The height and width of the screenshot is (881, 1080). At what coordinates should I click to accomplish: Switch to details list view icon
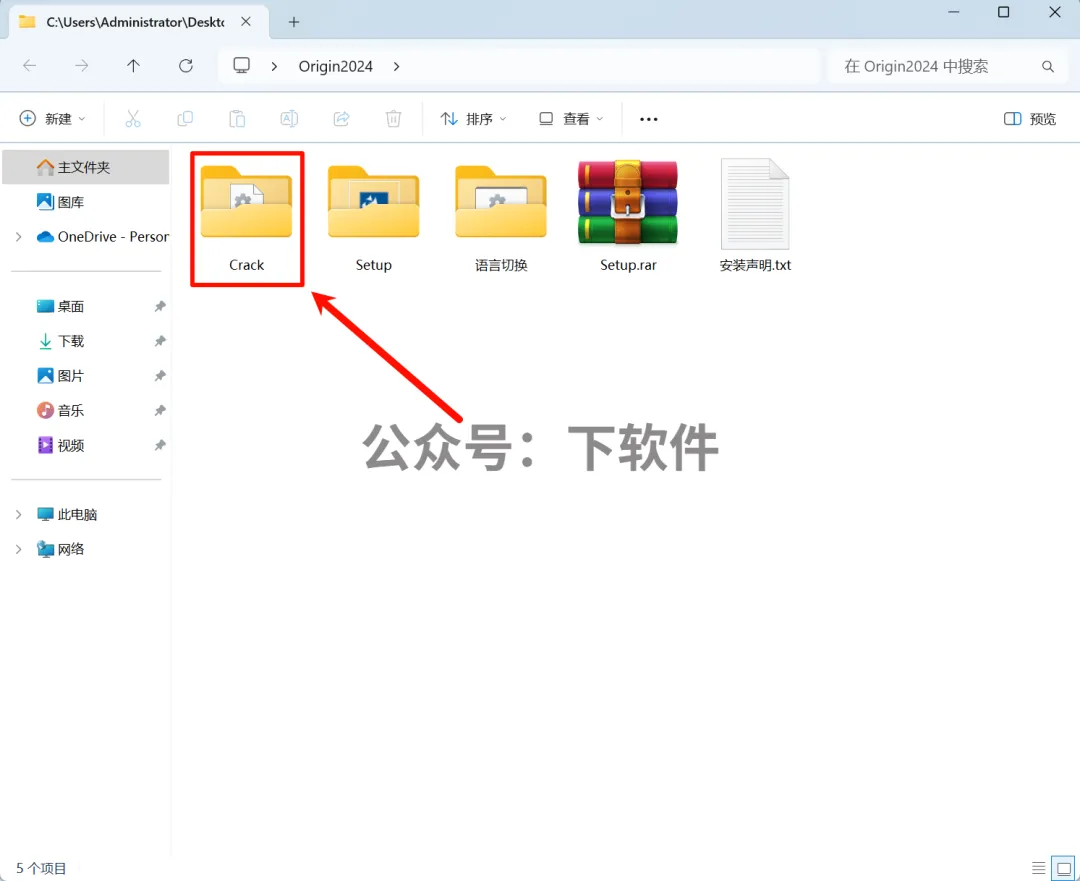(x=1039, y=868)
